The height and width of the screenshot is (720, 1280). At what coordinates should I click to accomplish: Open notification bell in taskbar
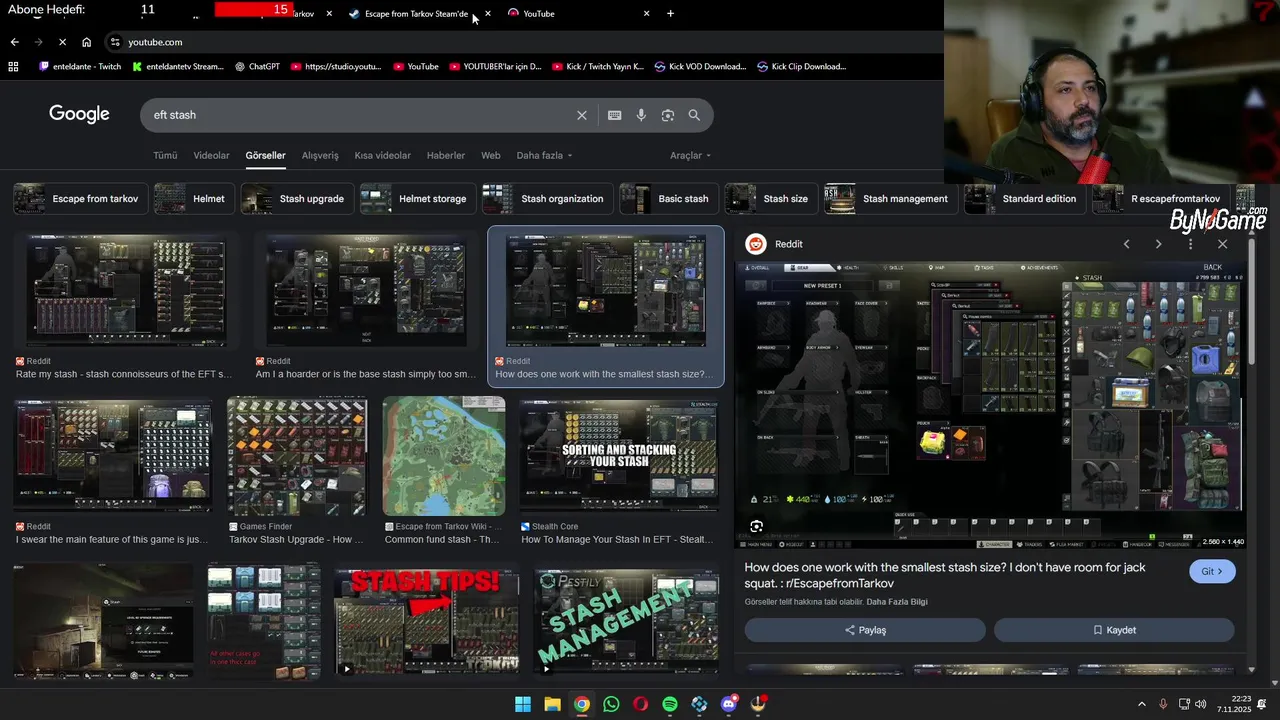click(x=1264, y=704)
